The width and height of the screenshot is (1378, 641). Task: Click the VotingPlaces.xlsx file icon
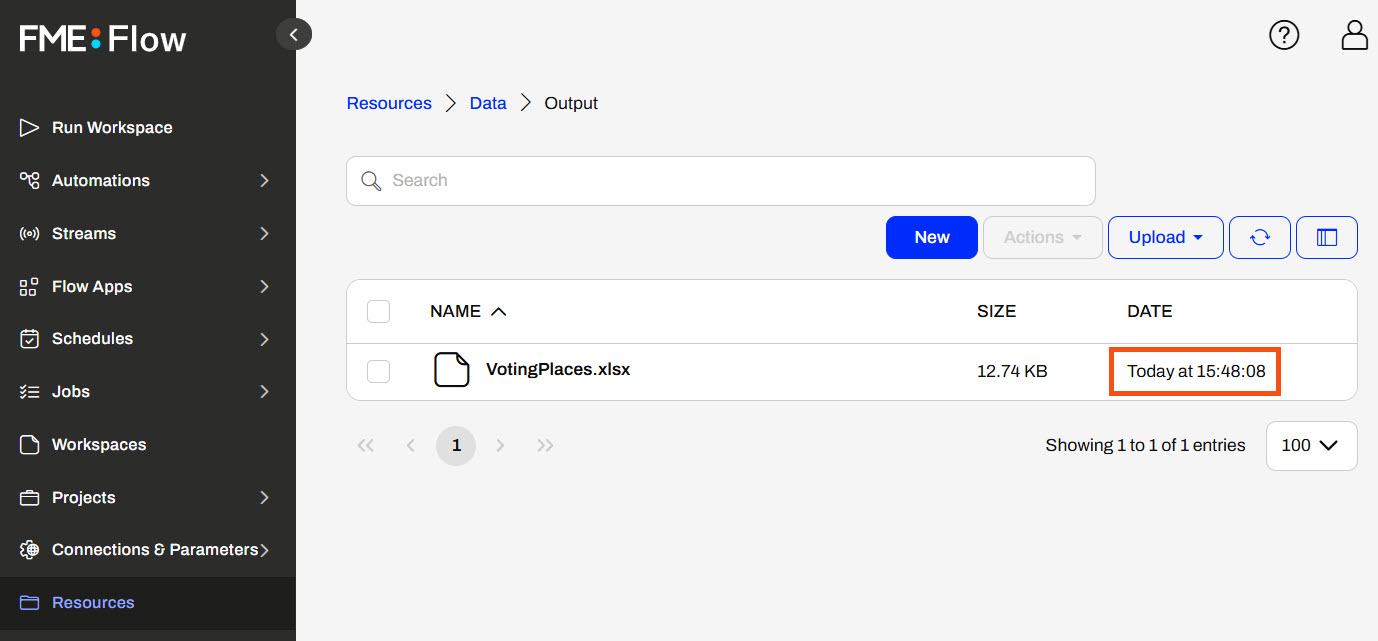(x=451, y=370)
